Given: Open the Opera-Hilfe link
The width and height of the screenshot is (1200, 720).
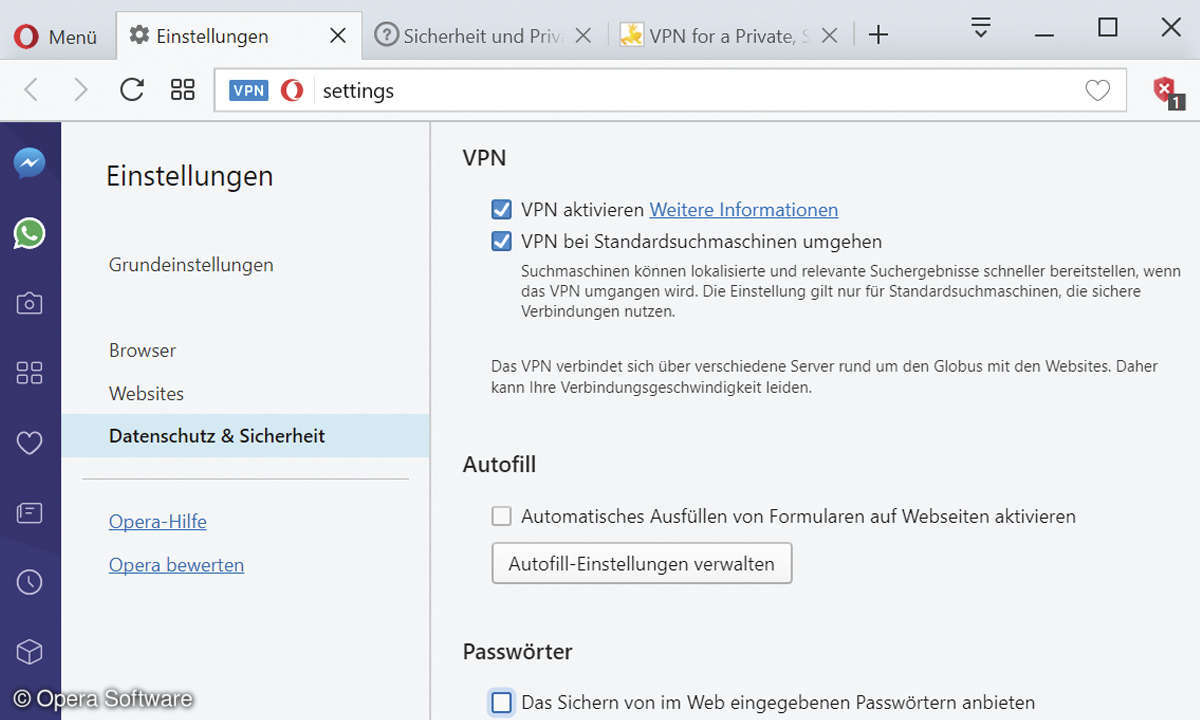Looking at the screenshot, I should pos(158,522).
